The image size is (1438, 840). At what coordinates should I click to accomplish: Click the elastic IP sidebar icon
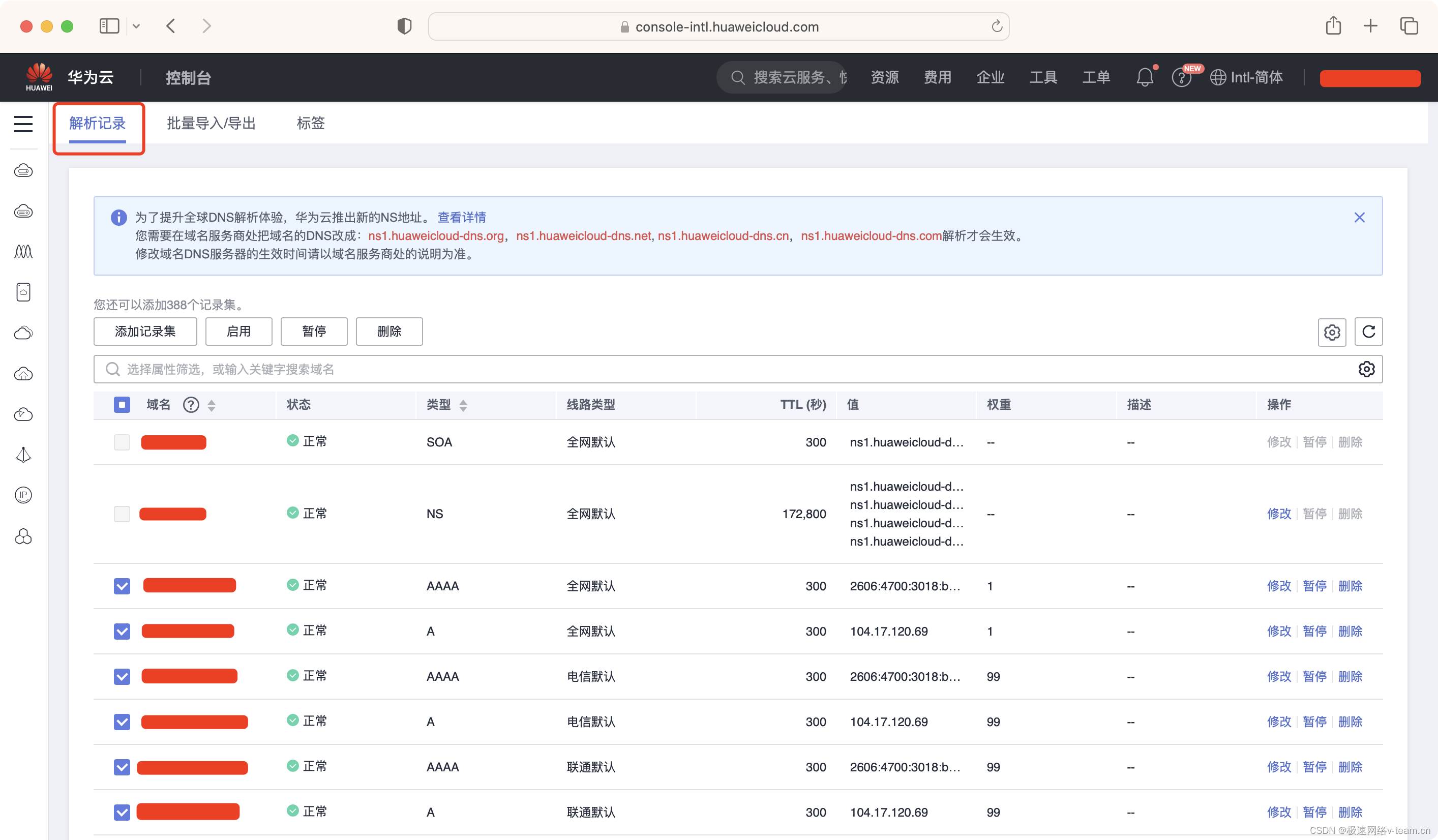click(x=23, y=495)
